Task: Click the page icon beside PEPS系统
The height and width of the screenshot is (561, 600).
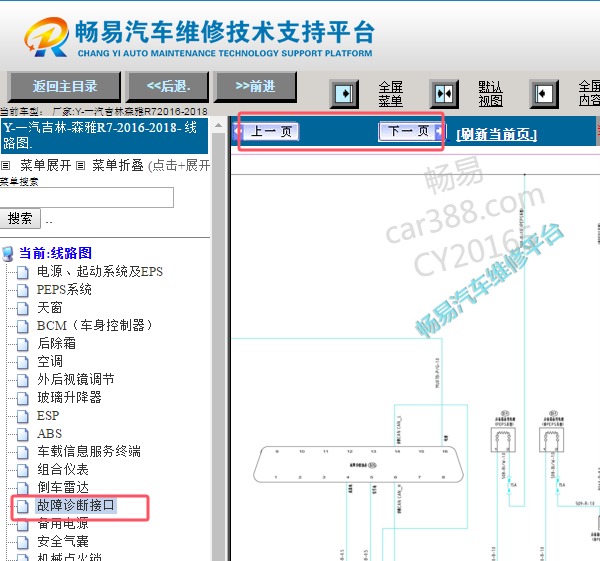Action: click(23, 290)
